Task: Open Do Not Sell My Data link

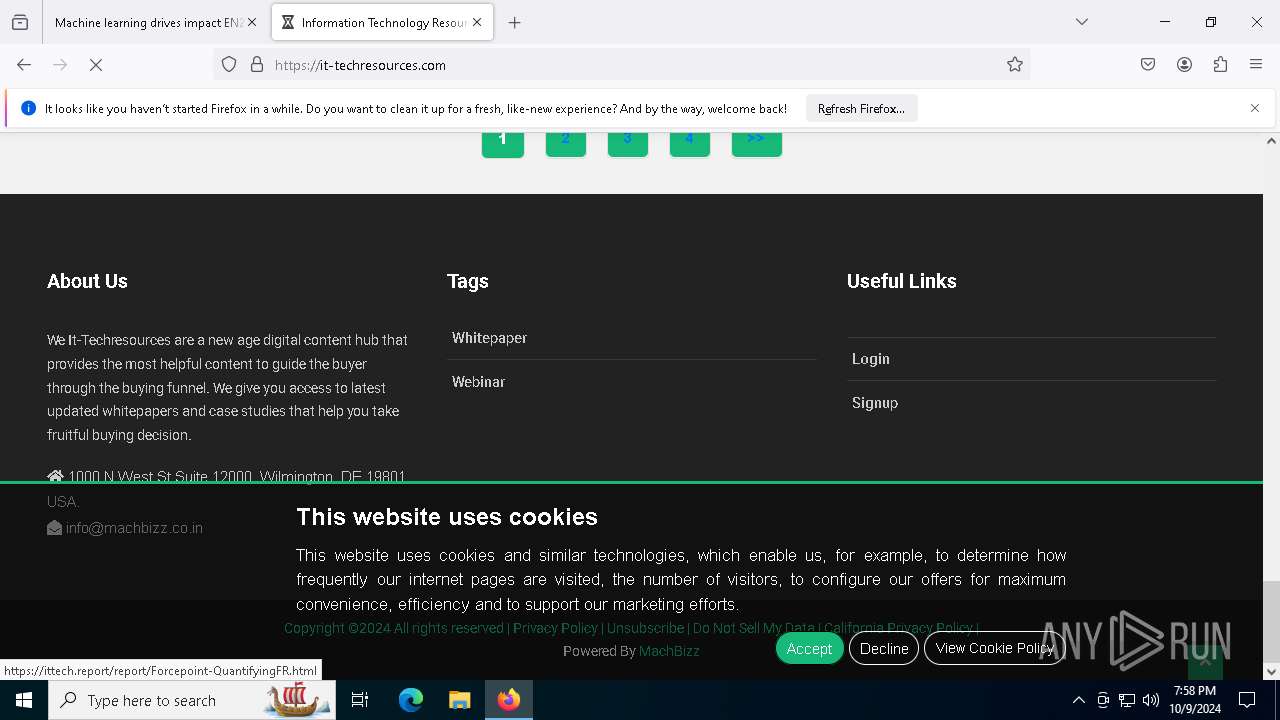Action: coord(753,628)
